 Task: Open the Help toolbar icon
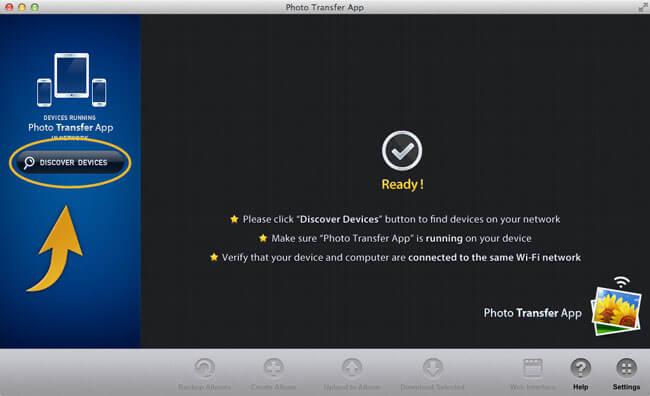[580, 367]
